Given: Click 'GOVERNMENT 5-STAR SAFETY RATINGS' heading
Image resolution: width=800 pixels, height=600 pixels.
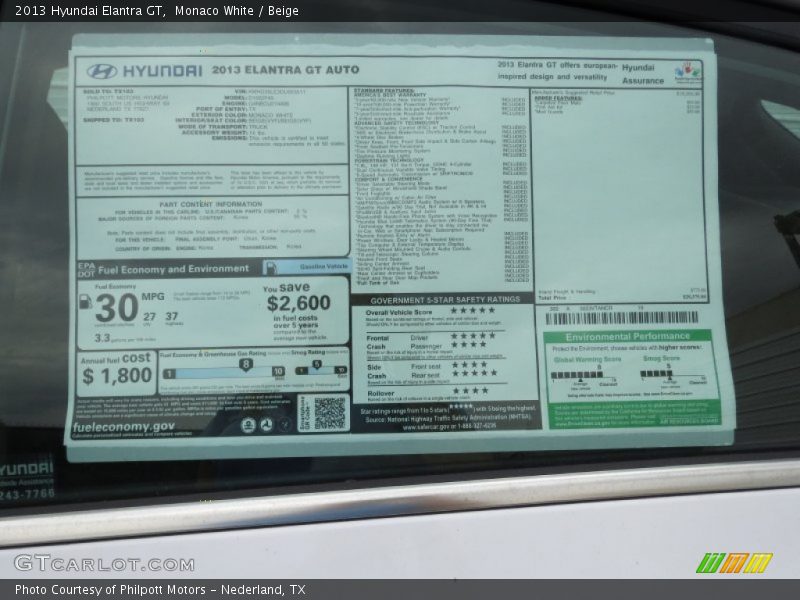Looking at the screenshot, I should pyautogui.click(x=445, y=299).
